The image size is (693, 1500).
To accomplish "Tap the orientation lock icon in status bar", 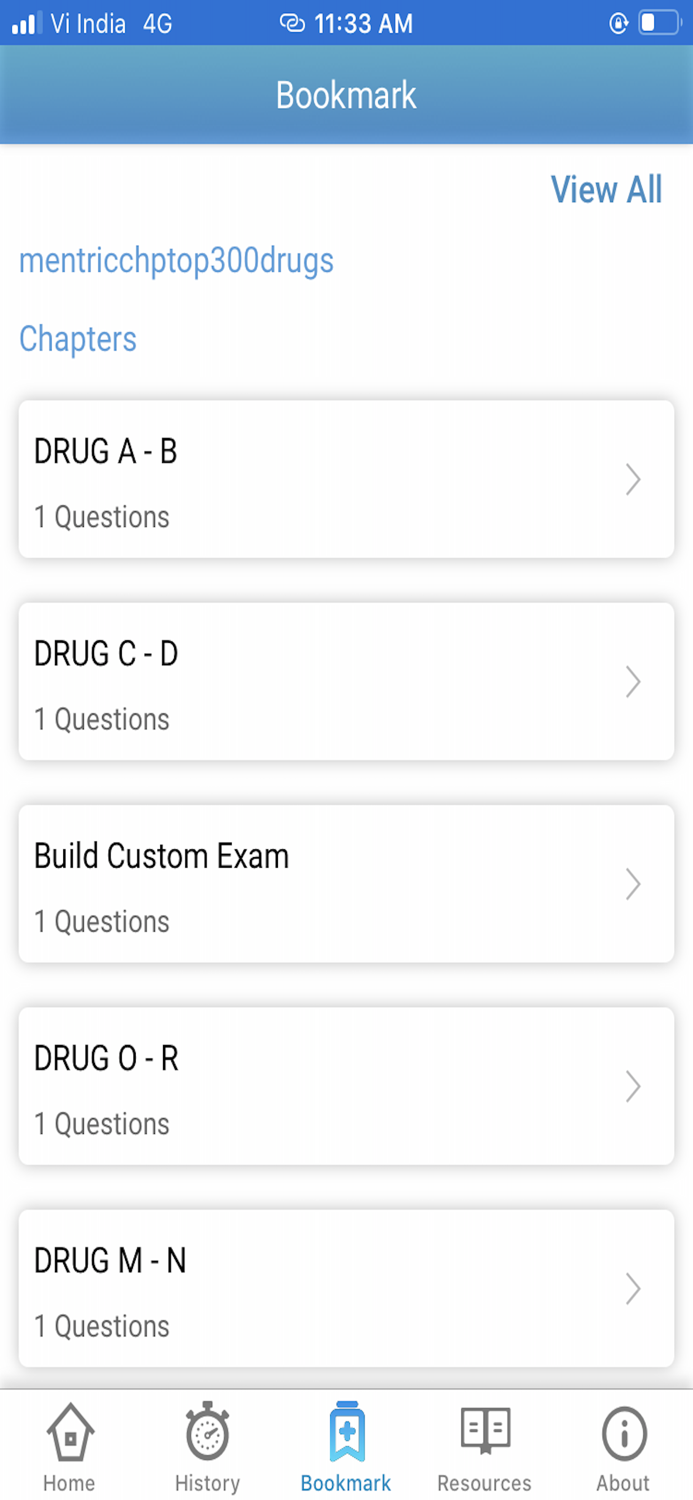I will click(x=618, y=23).
